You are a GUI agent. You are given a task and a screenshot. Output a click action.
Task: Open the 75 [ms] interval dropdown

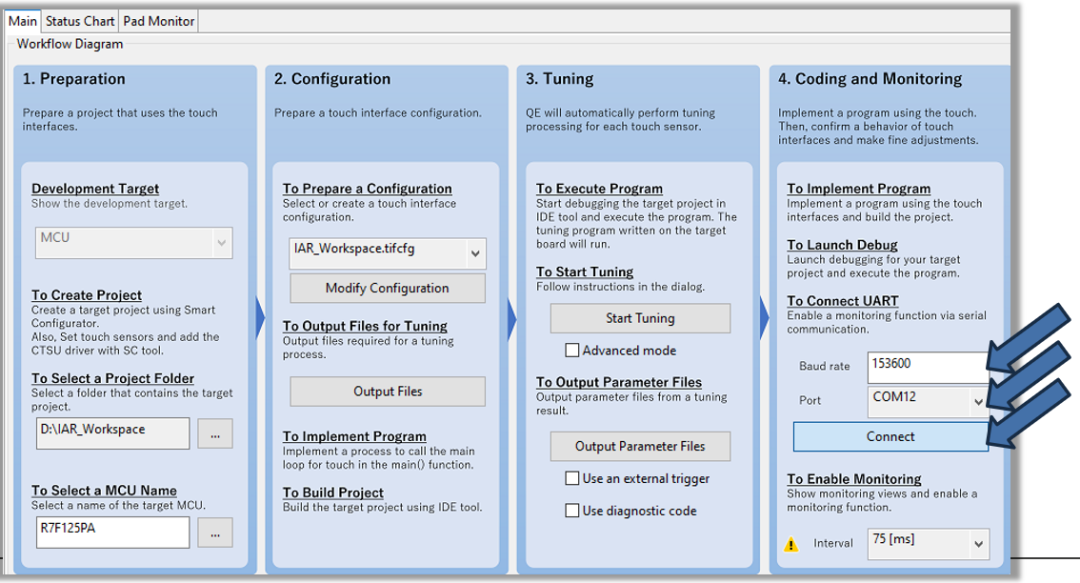[928, 544]
